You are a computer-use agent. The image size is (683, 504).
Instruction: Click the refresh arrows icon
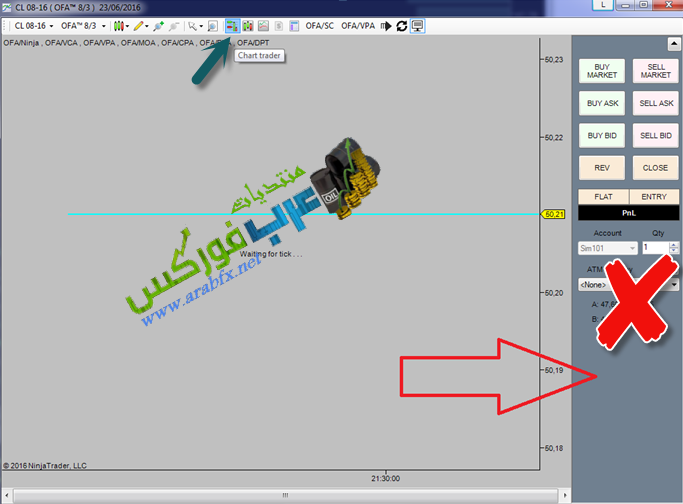[x=402, y=26]
